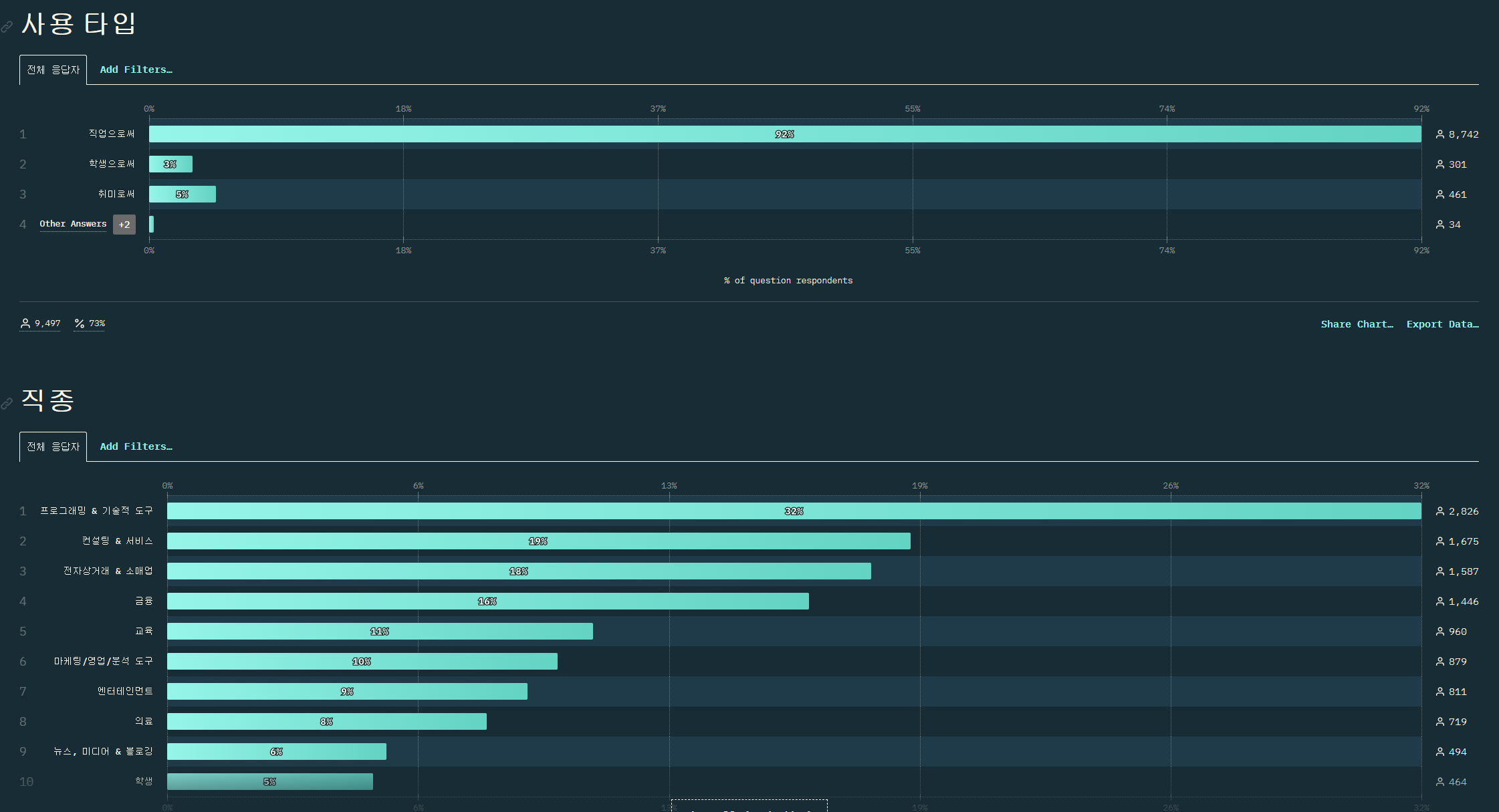
Task: Click person icon next to 8,742 count
Action: 1439,134
